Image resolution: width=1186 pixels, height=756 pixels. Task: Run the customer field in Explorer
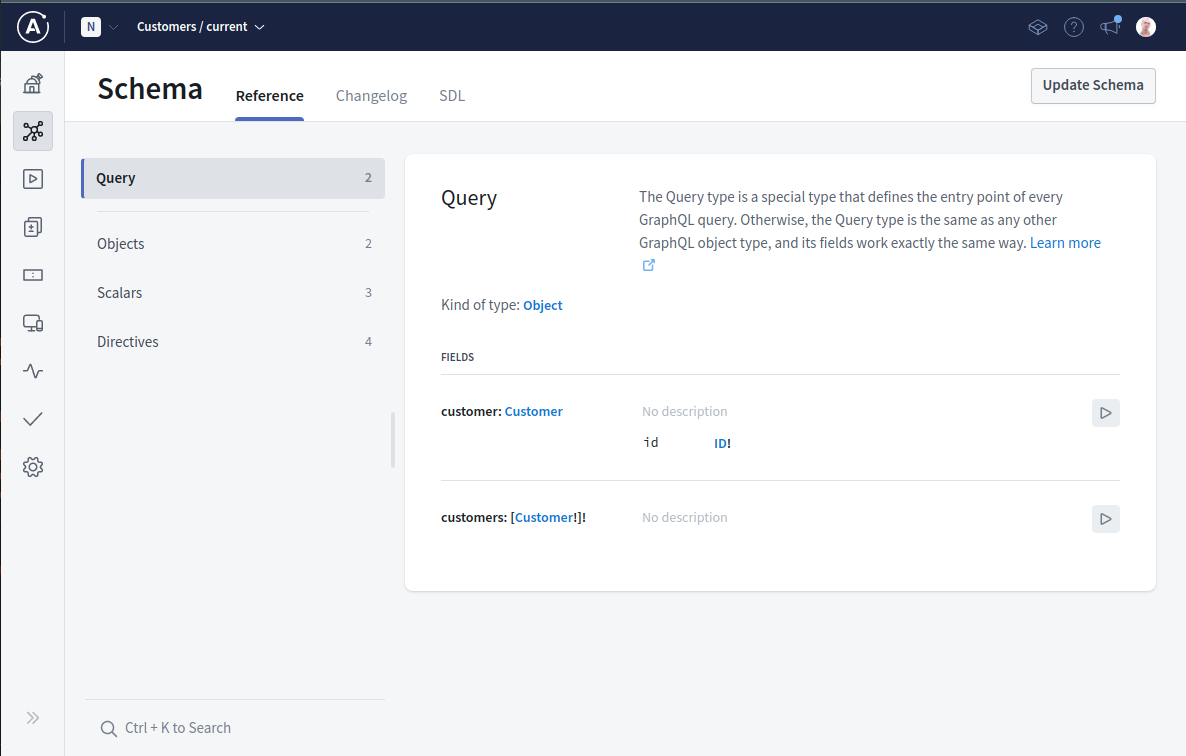tap(1105, 413)
